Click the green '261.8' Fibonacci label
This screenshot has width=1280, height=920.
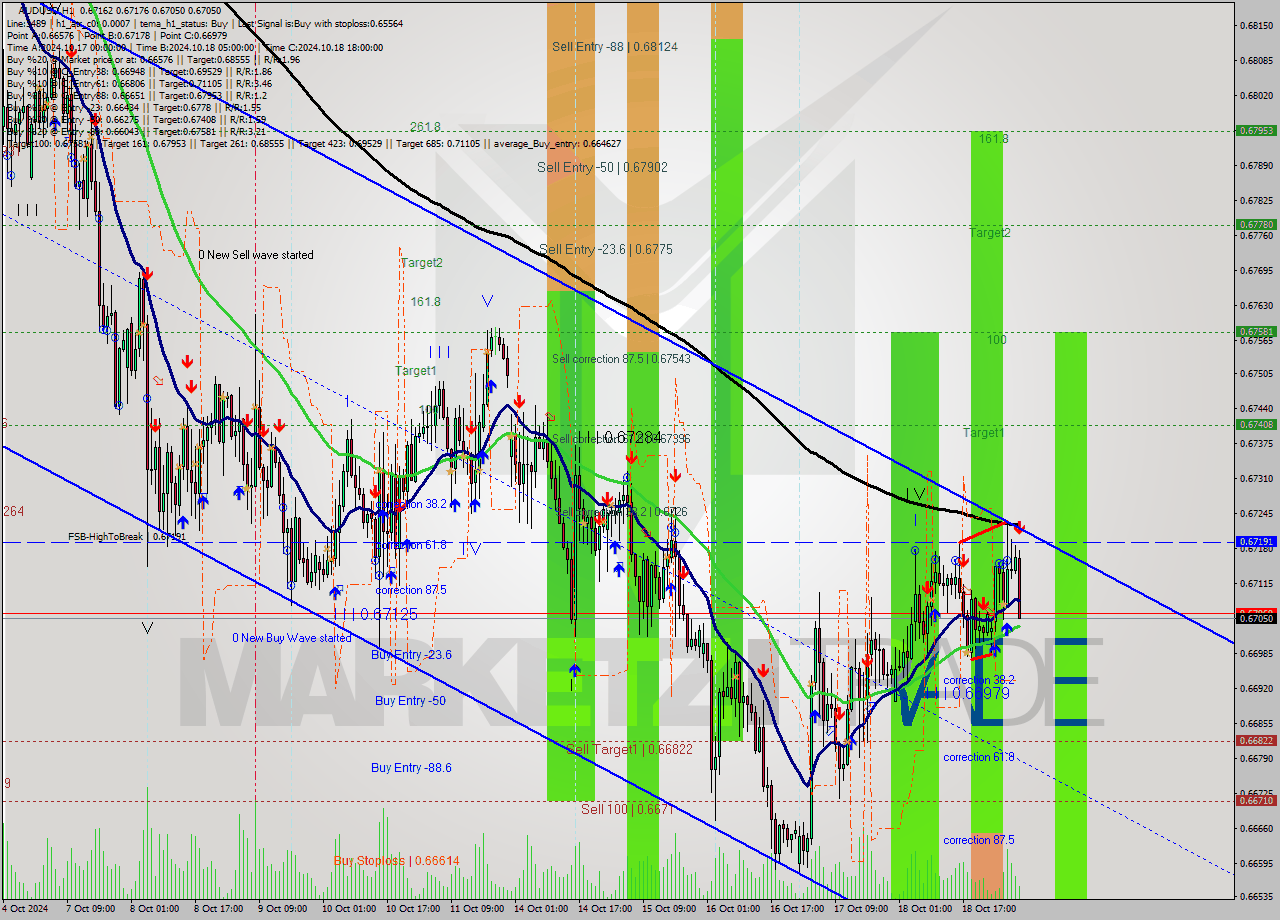click(425, 127)
